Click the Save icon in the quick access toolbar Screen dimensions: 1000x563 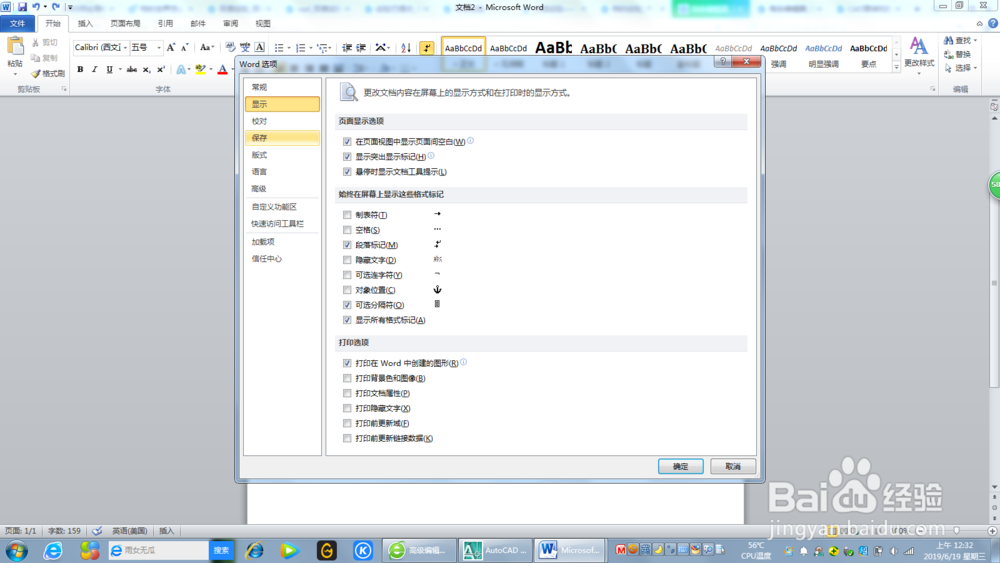(x=22, y=7)
